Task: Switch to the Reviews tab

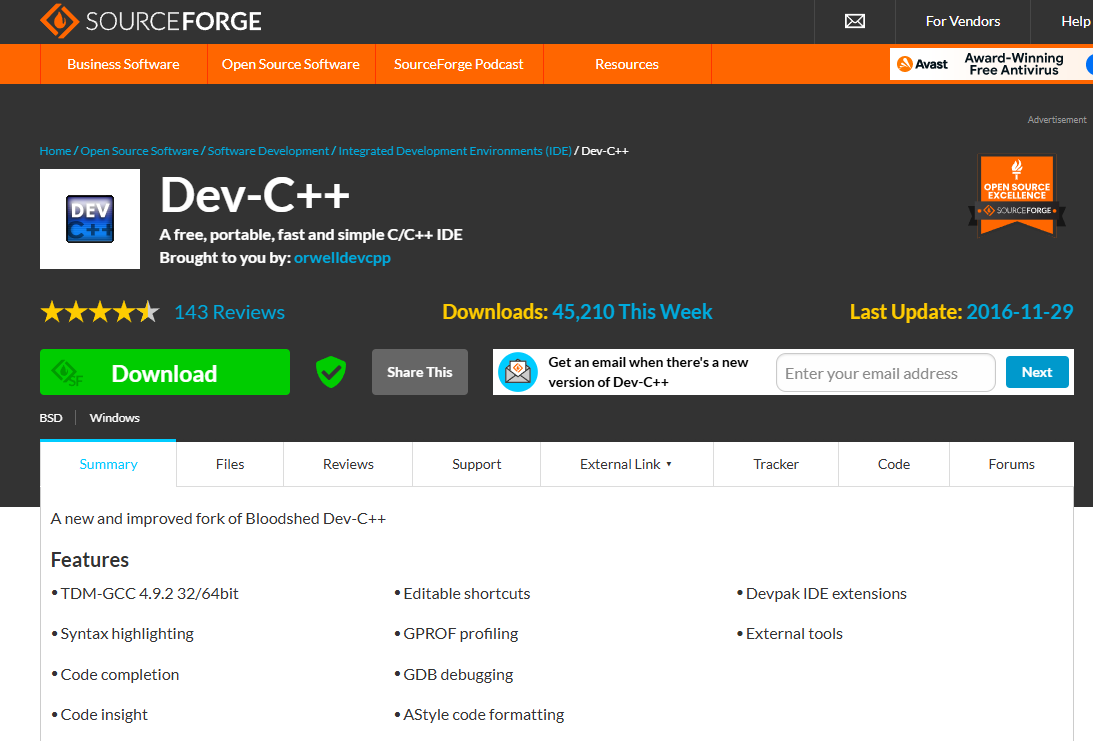Action: [x=348, y=464]
